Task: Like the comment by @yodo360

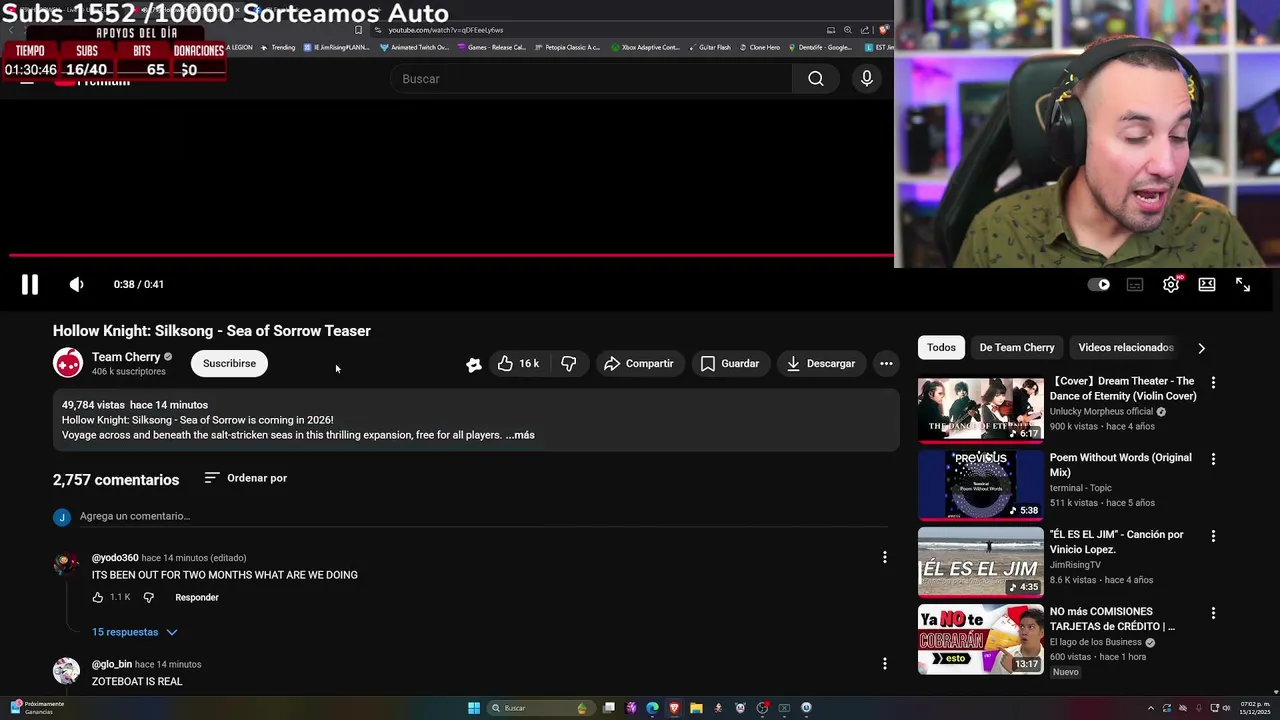Action: pos(98,597)
